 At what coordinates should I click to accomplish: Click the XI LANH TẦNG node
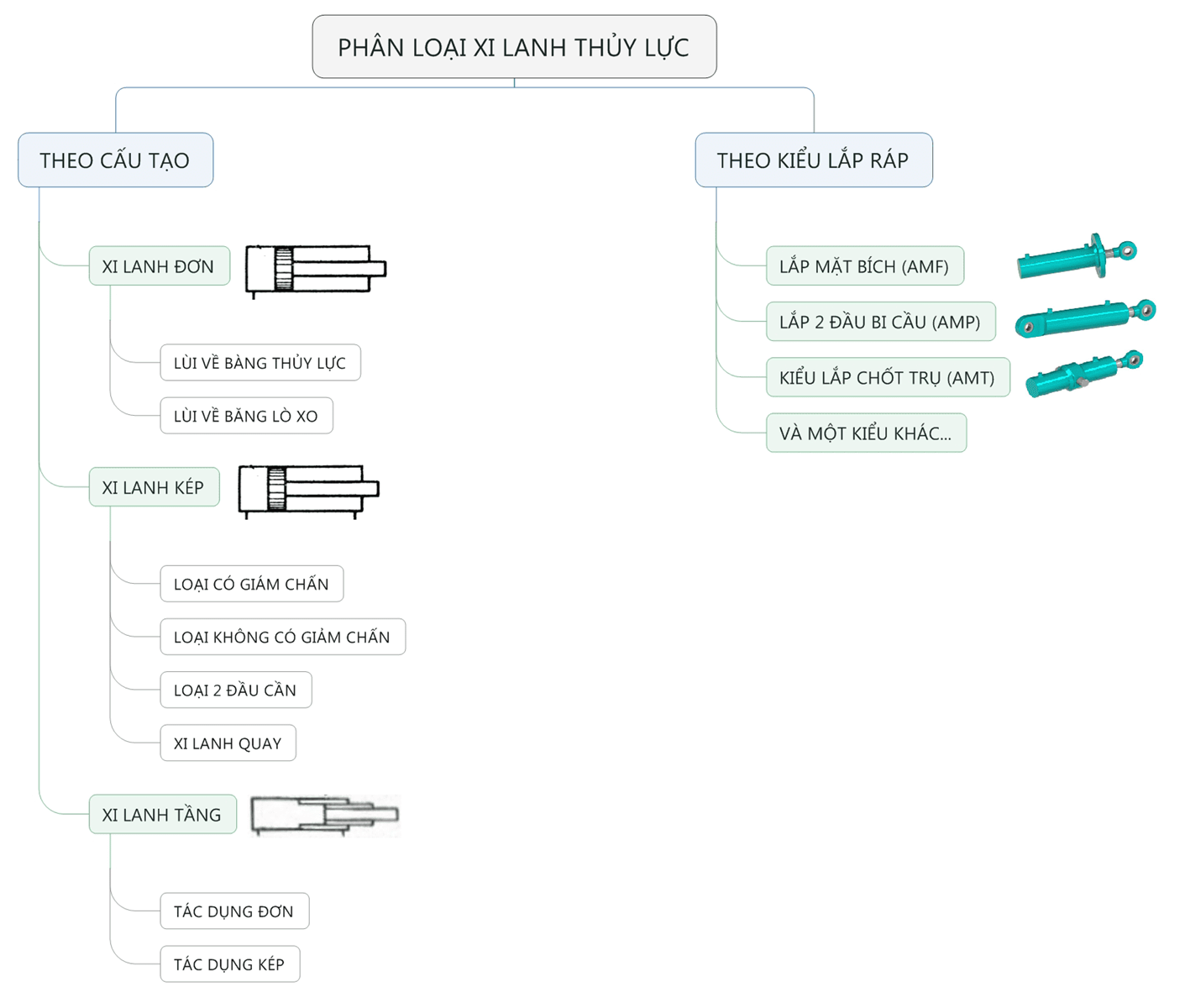coord(162,815)
